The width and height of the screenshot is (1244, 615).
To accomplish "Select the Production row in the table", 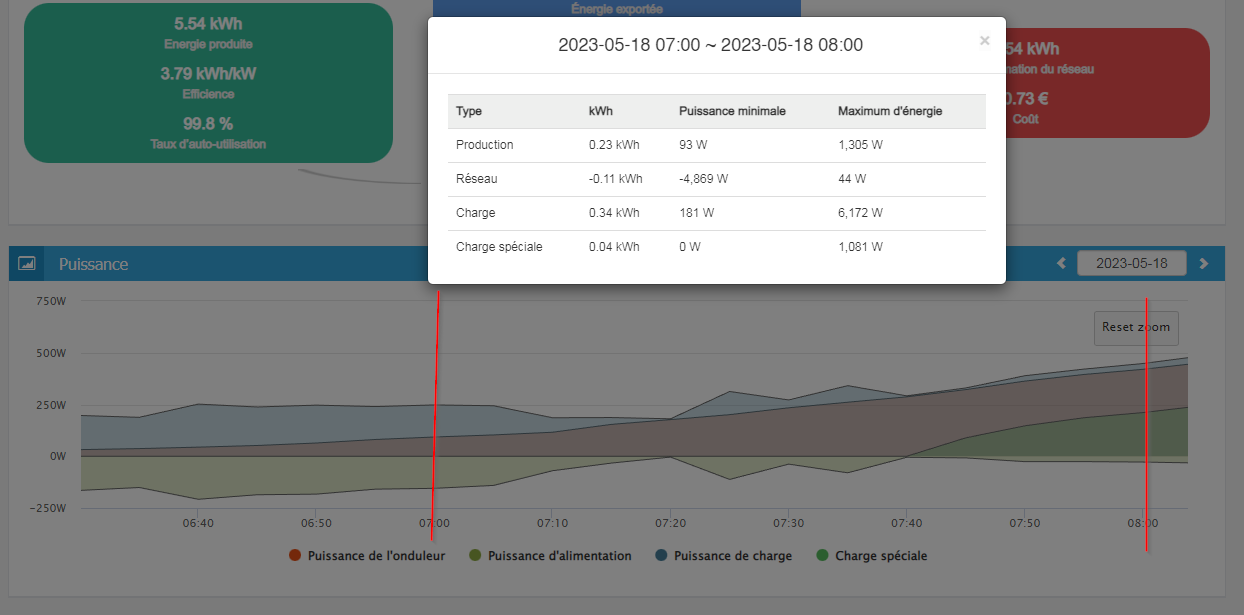I will click(x=716, y=145).
